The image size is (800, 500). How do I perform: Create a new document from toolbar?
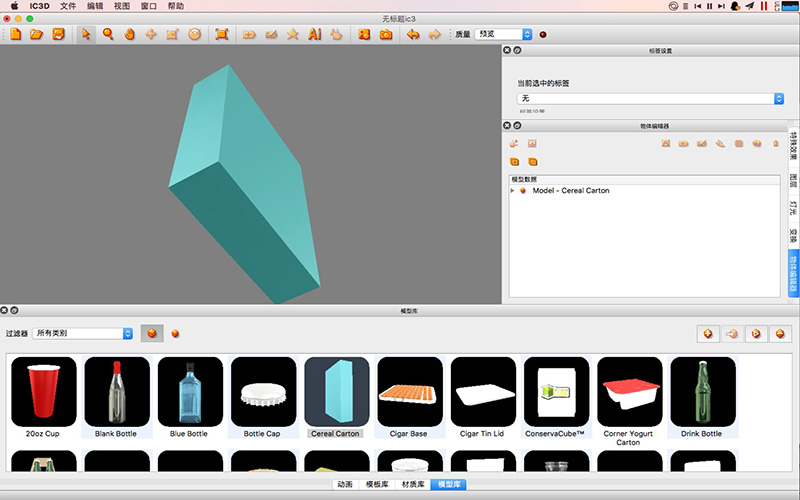tap(16, 34)
